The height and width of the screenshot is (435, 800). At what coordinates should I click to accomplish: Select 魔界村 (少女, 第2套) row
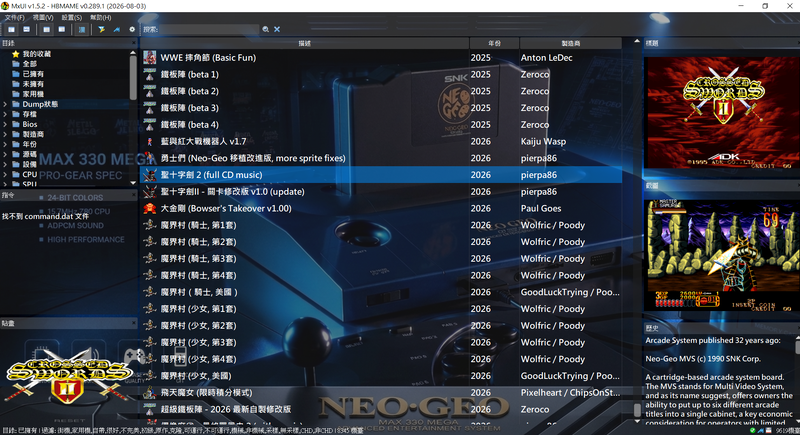[x=381, y=326]
